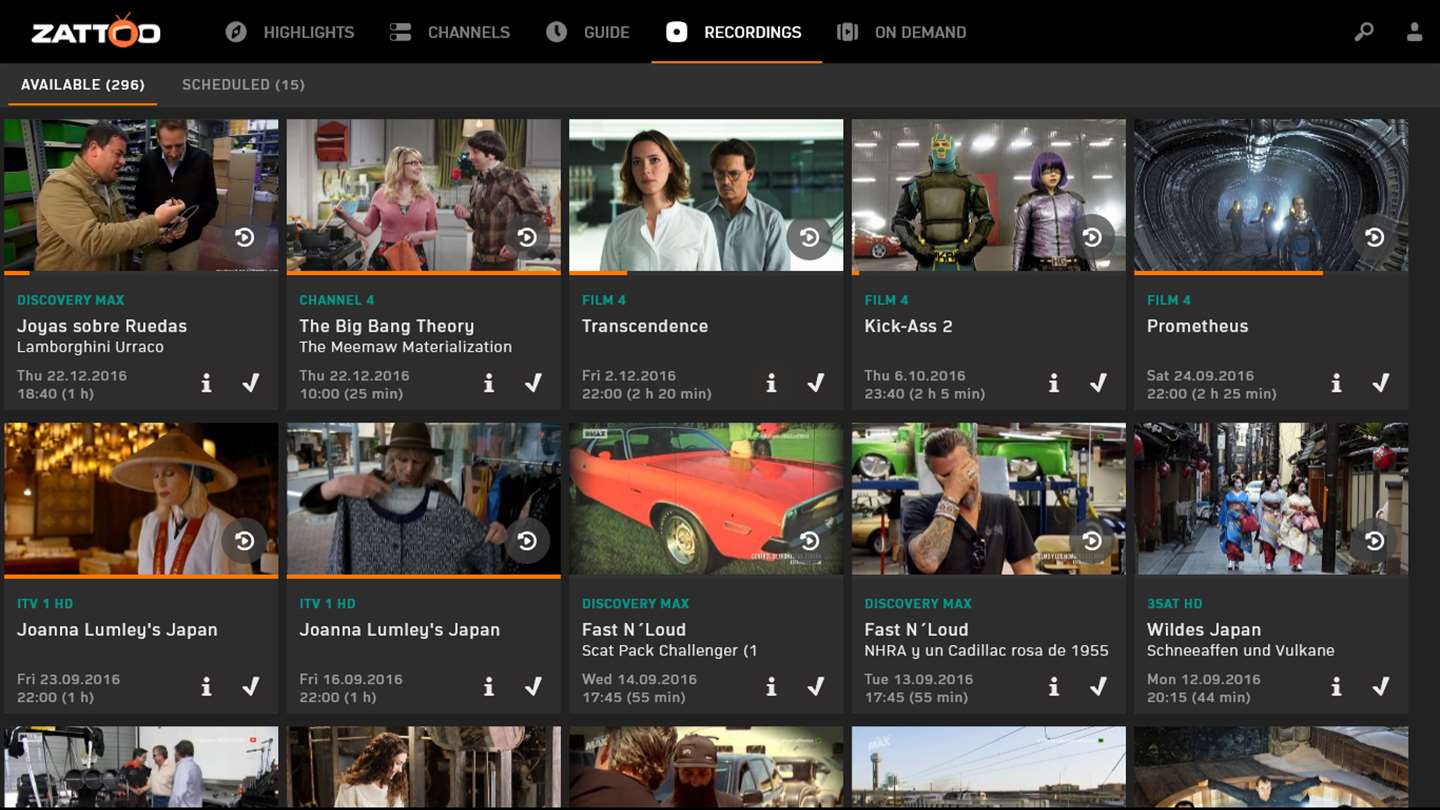The image size is (1440, 810).
Task: Show info for Fast N'Loud NHRA episode
Action: [1054, 687]
